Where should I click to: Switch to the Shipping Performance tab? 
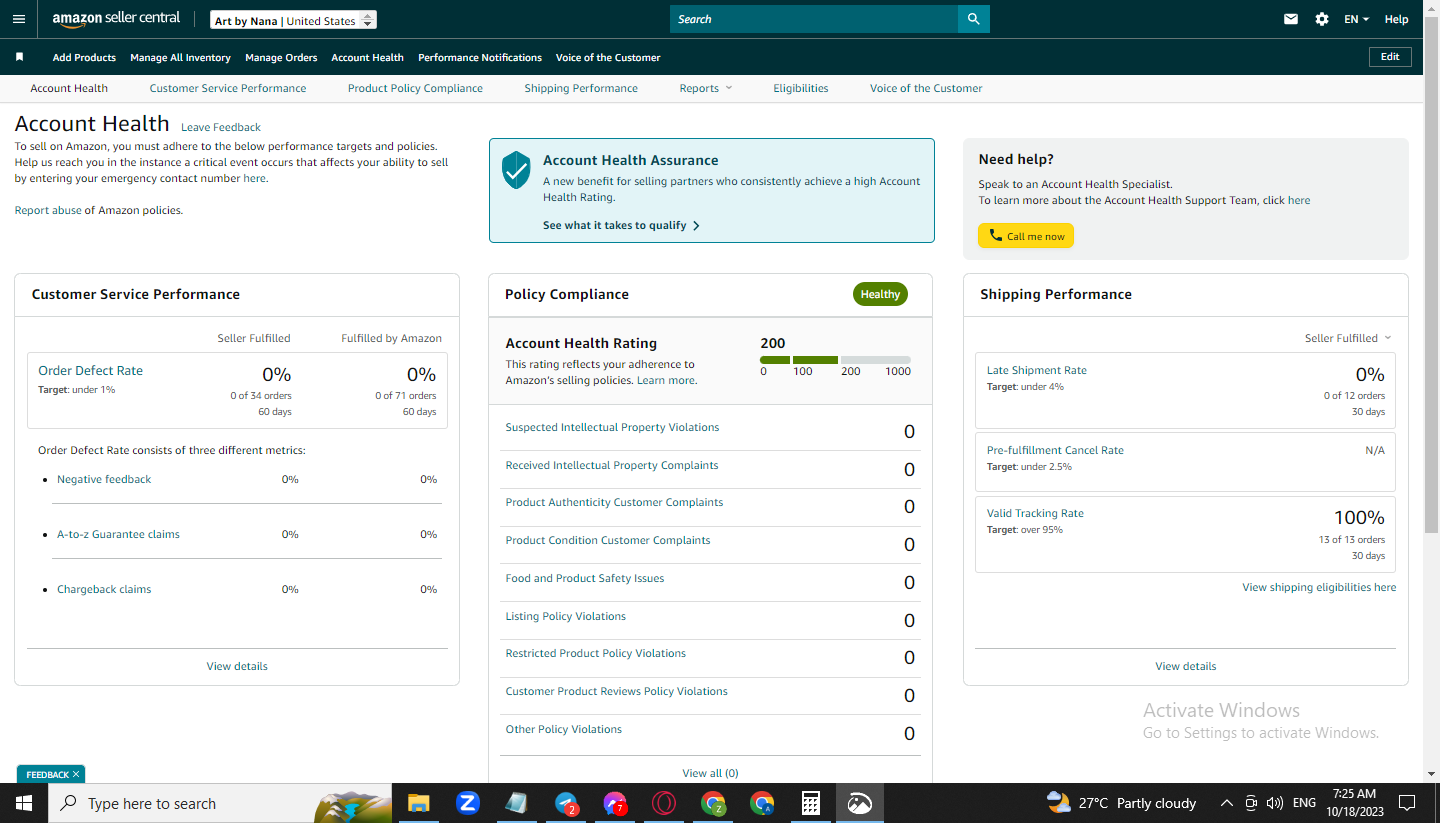[581, 88]
